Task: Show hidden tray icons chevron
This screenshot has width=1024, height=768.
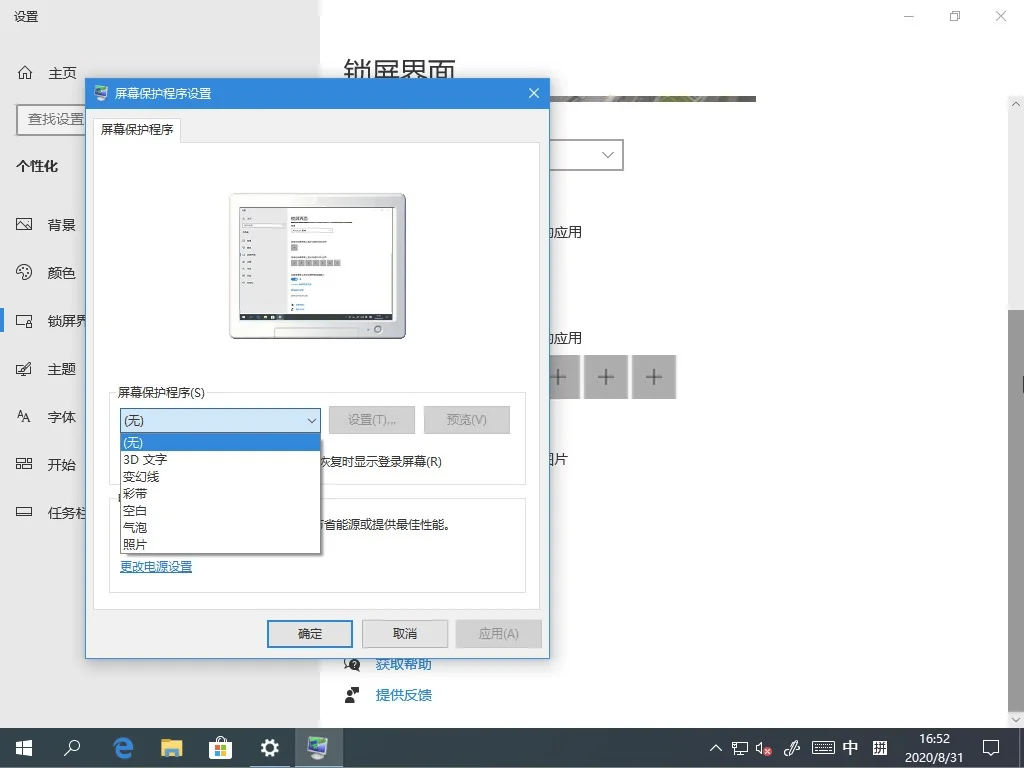Action: tap(716, 747)
